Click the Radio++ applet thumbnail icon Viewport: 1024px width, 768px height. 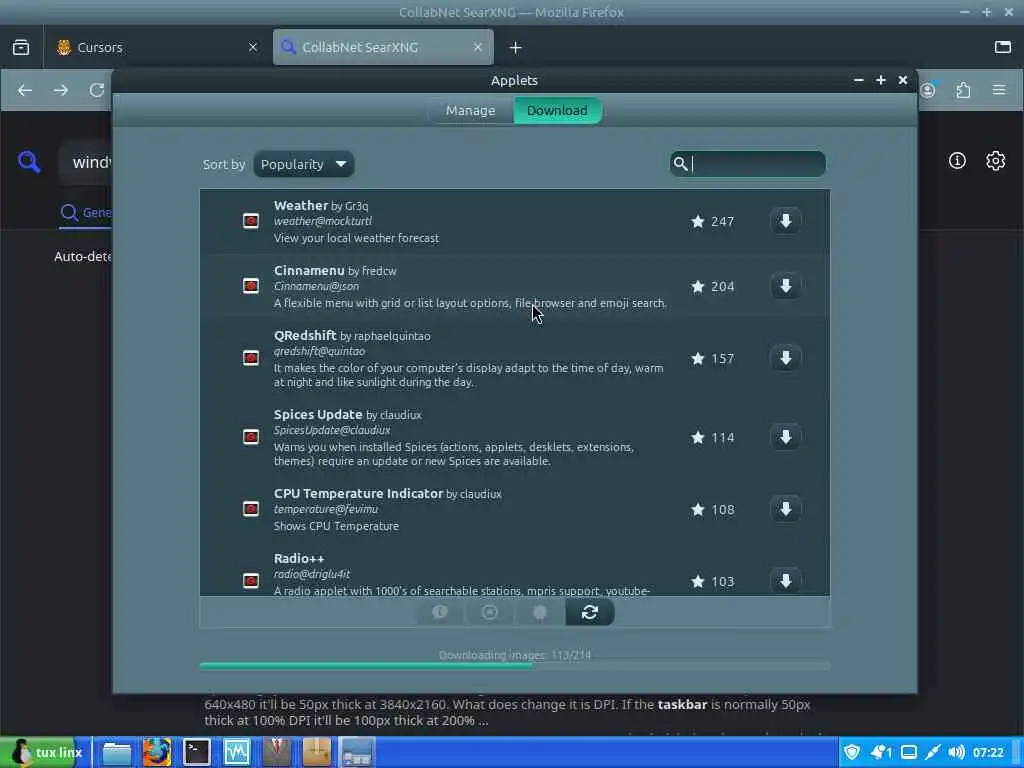[251, 581]
